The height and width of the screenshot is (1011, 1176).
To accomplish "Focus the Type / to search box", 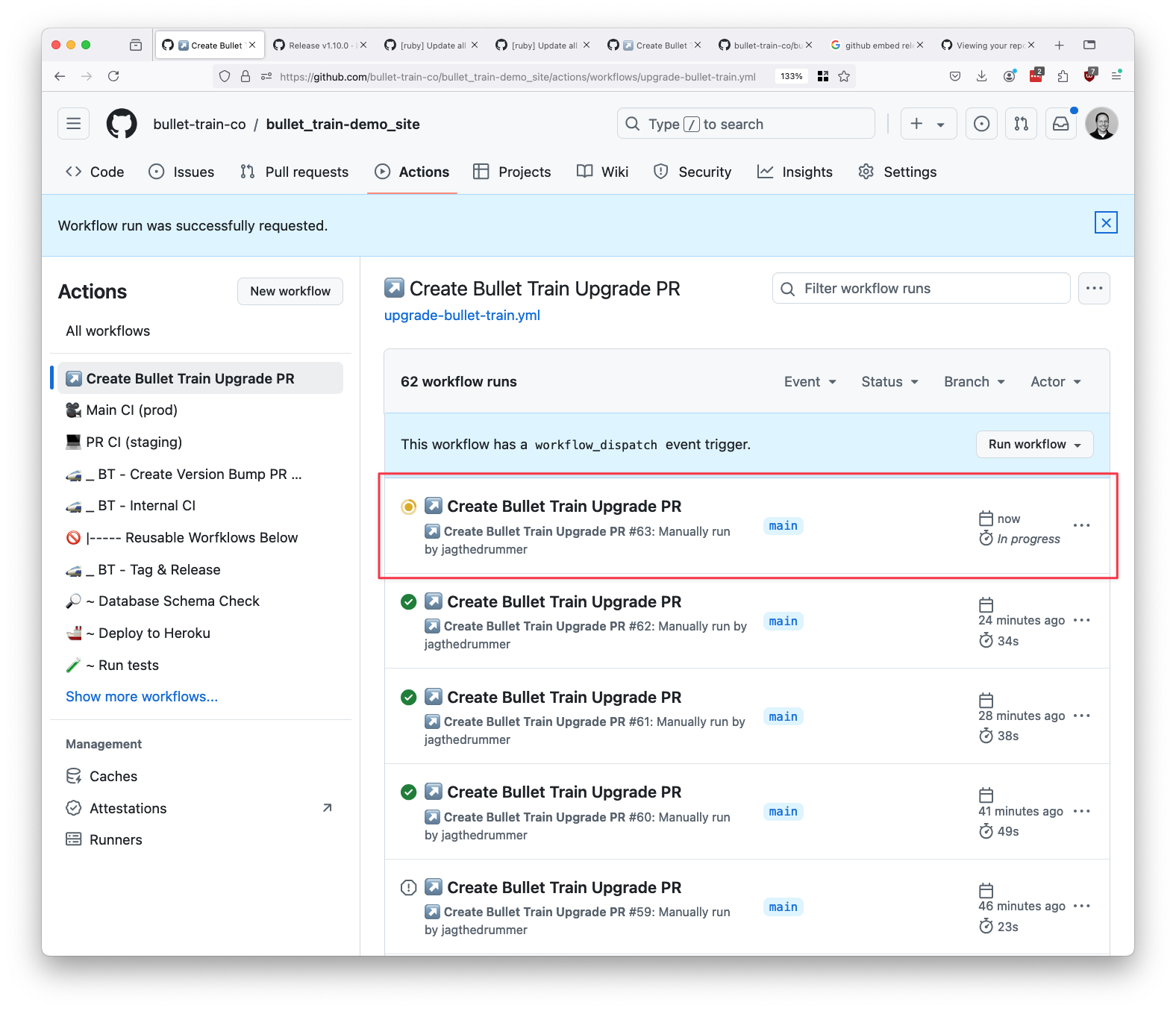I will [745, 124].
